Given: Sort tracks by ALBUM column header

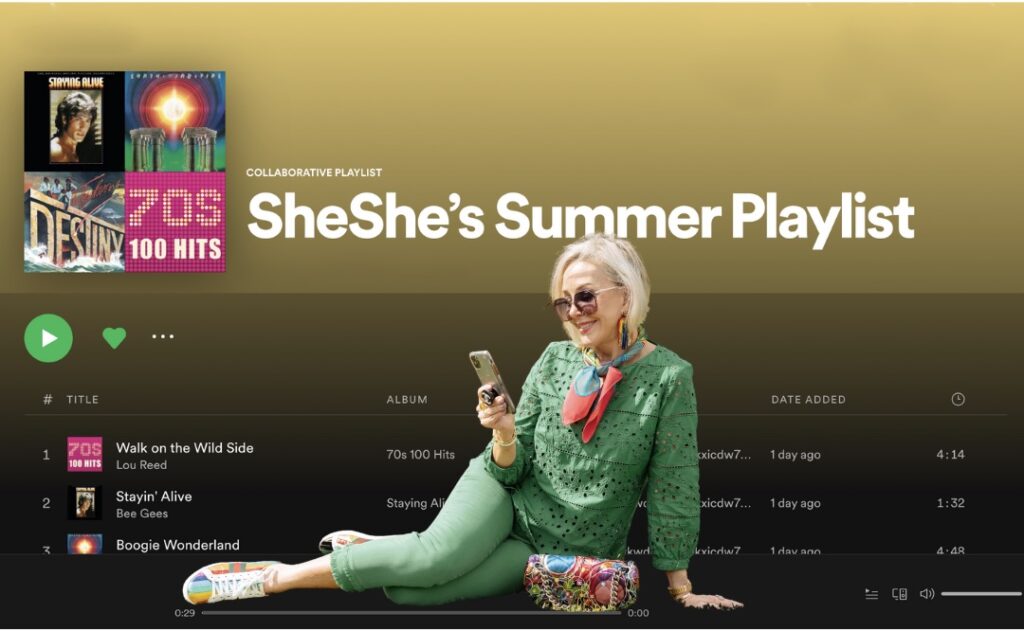Looking at the screenshot, I should click(x=407, y=399).
